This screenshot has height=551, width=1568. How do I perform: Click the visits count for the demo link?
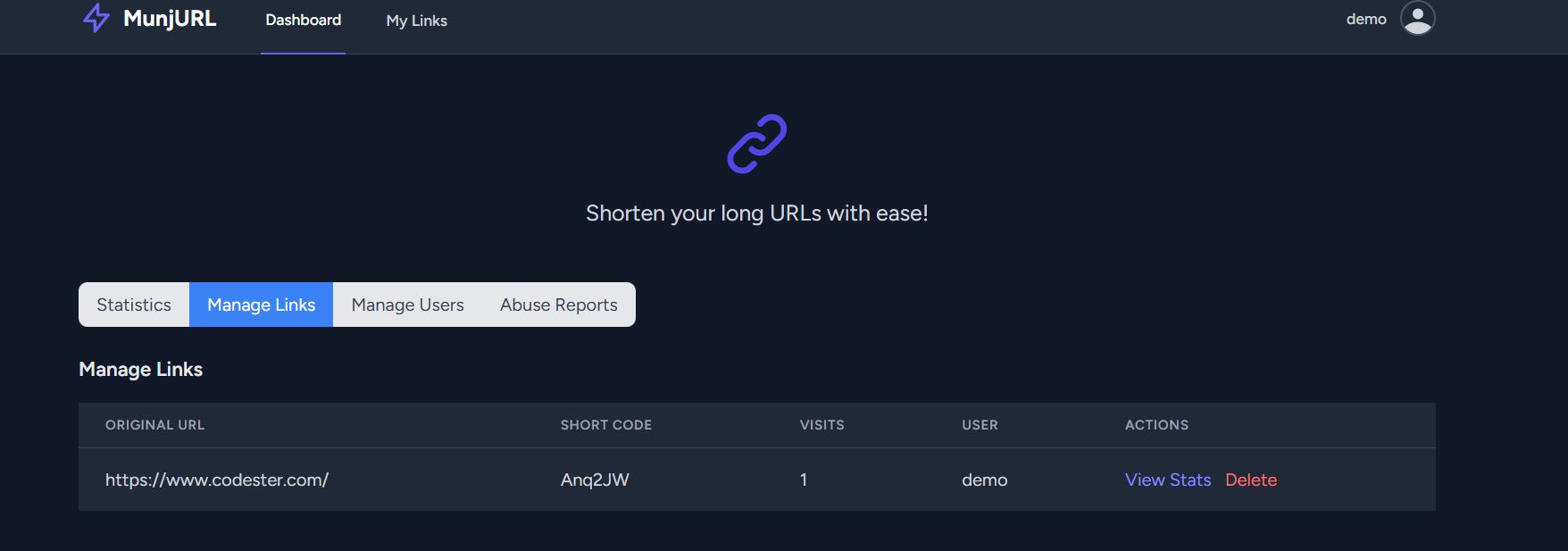[805, 480]
